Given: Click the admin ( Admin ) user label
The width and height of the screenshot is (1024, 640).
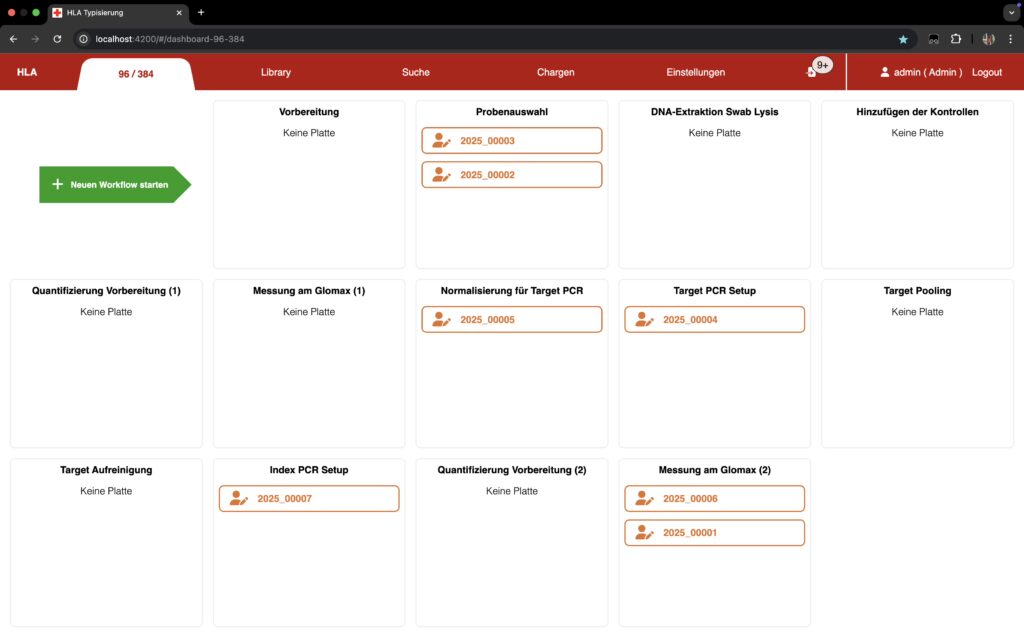Looking at the screenshot, I should click(x=927, y=72).
